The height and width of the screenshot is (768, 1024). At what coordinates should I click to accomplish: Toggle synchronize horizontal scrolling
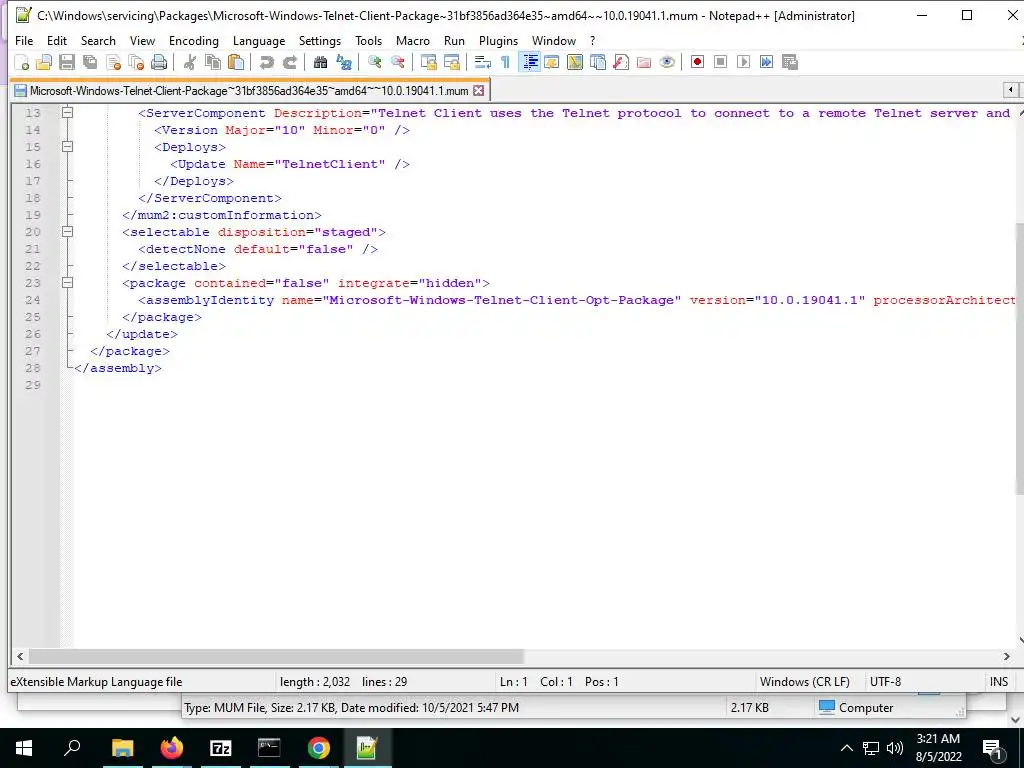[x=452, y=62]
